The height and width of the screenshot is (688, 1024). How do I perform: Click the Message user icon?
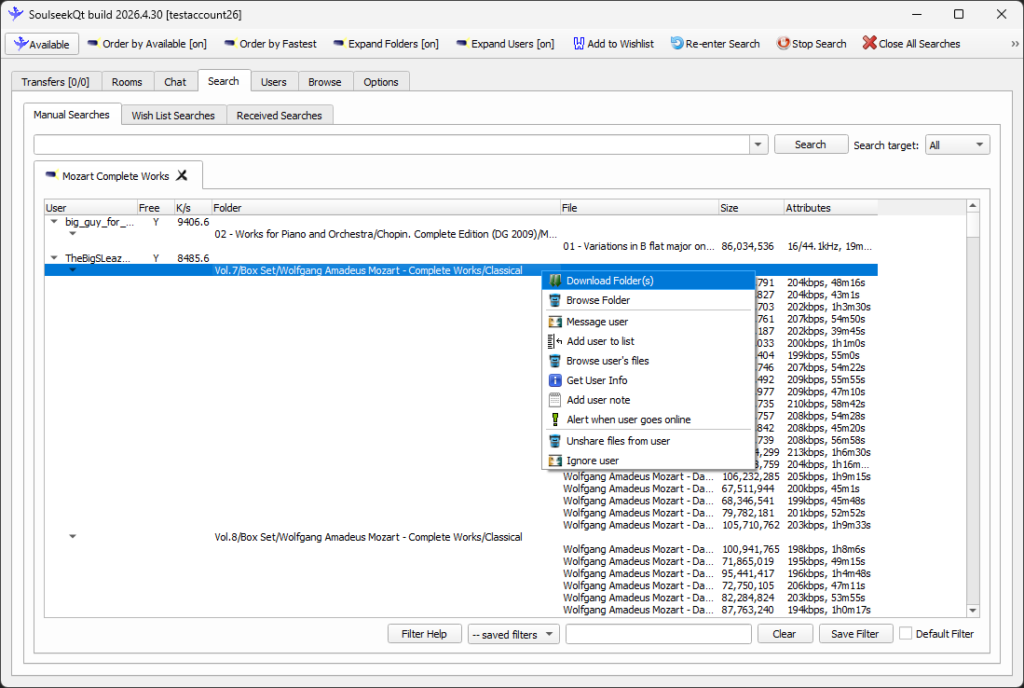click(555, 322)
